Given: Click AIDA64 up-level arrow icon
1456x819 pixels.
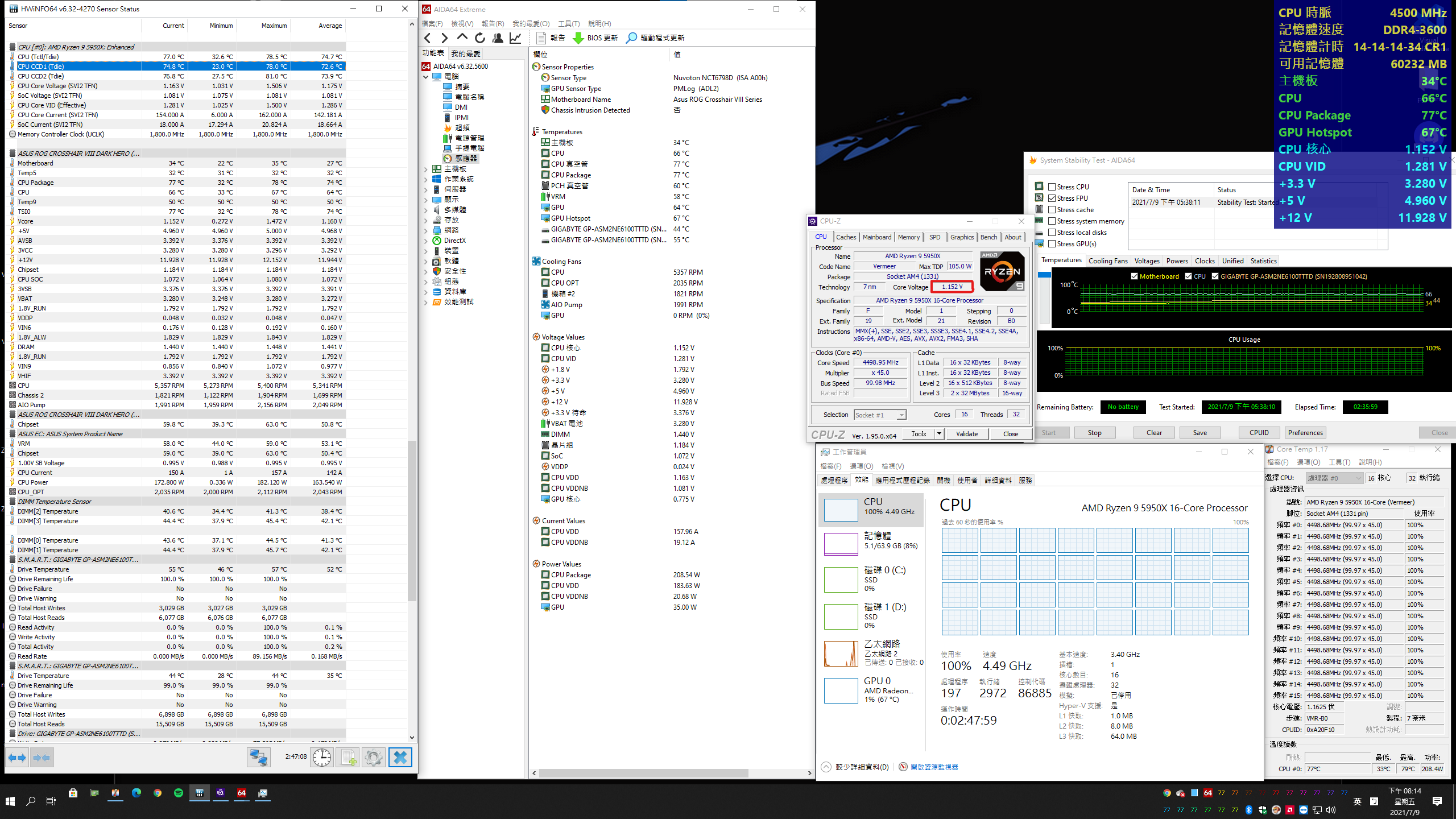Looking at the screenshot, I should pos(462,38).
